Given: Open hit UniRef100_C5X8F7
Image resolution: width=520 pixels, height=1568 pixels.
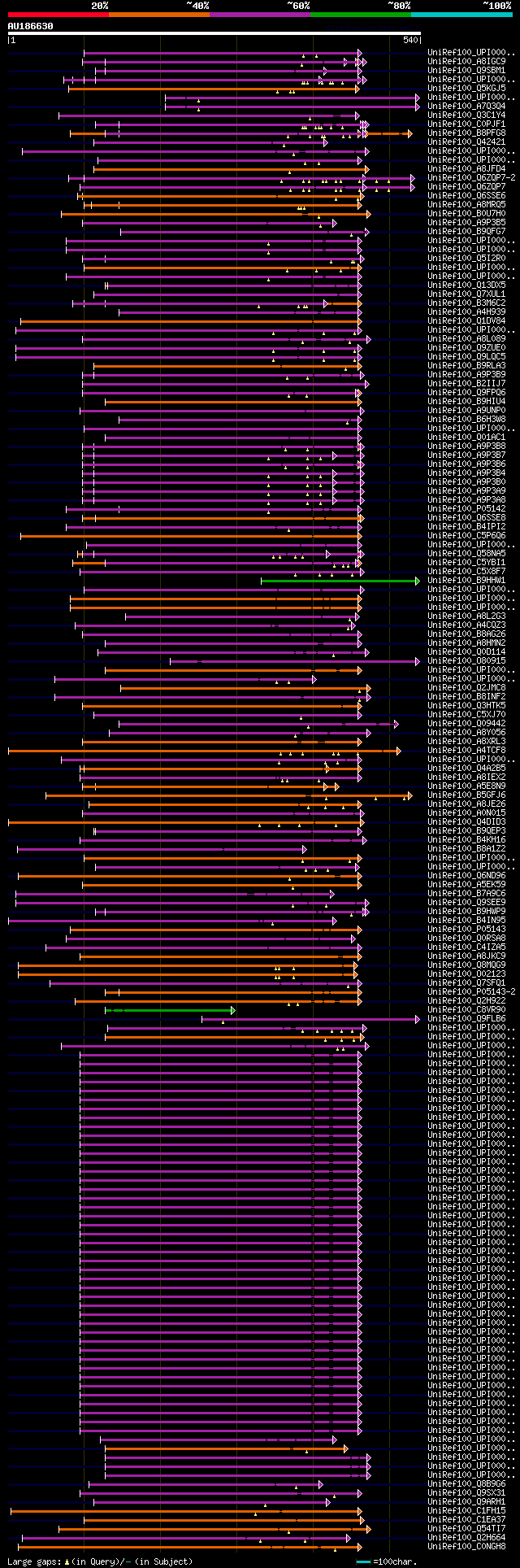Looking at the screenshot, I should (466, 571).
